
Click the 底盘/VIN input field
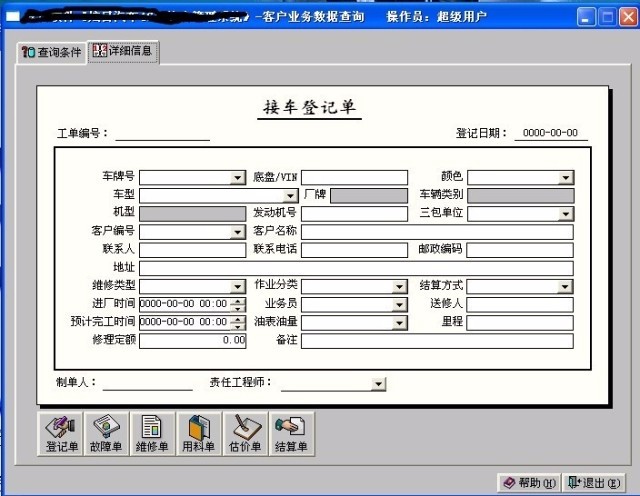[354, 178]
